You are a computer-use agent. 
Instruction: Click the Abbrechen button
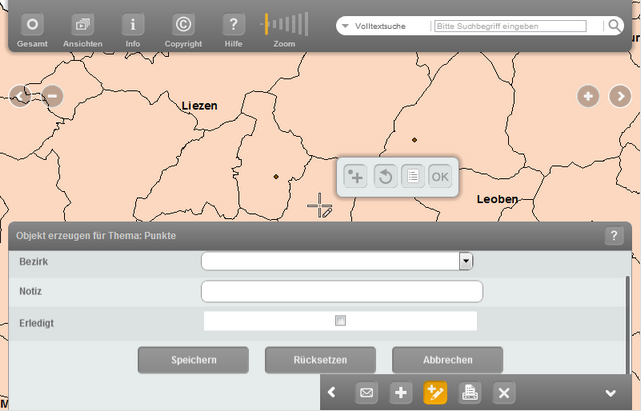pyautogui.click(x=448, y=360)
